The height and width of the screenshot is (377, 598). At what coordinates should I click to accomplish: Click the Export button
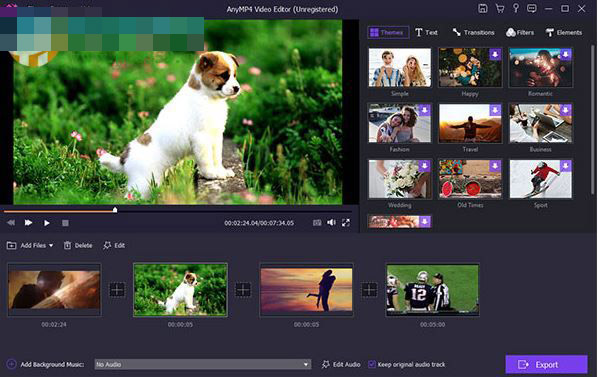point(546,364)
